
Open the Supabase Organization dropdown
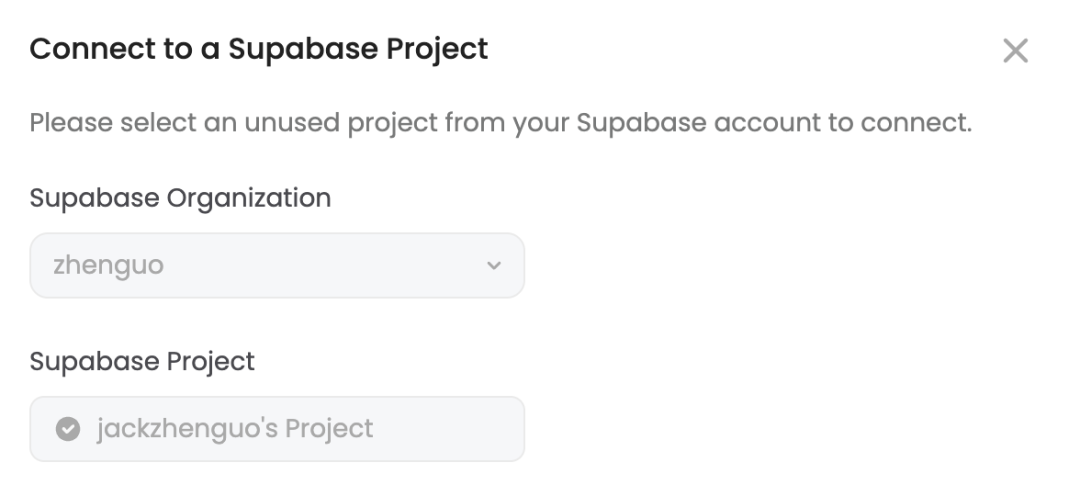tap(277, 265)
